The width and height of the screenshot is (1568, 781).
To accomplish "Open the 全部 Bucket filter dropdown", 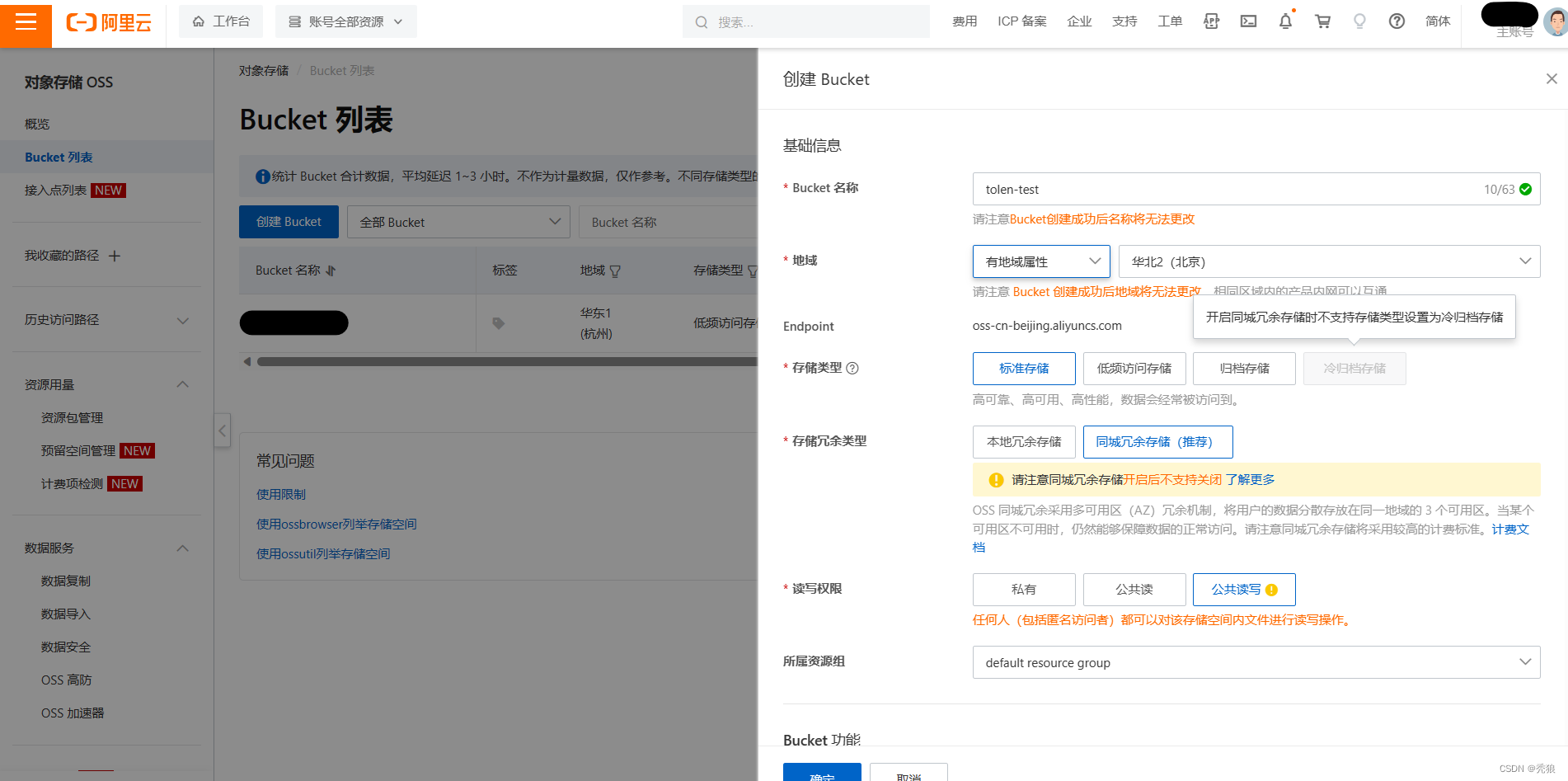I will 458,222.
